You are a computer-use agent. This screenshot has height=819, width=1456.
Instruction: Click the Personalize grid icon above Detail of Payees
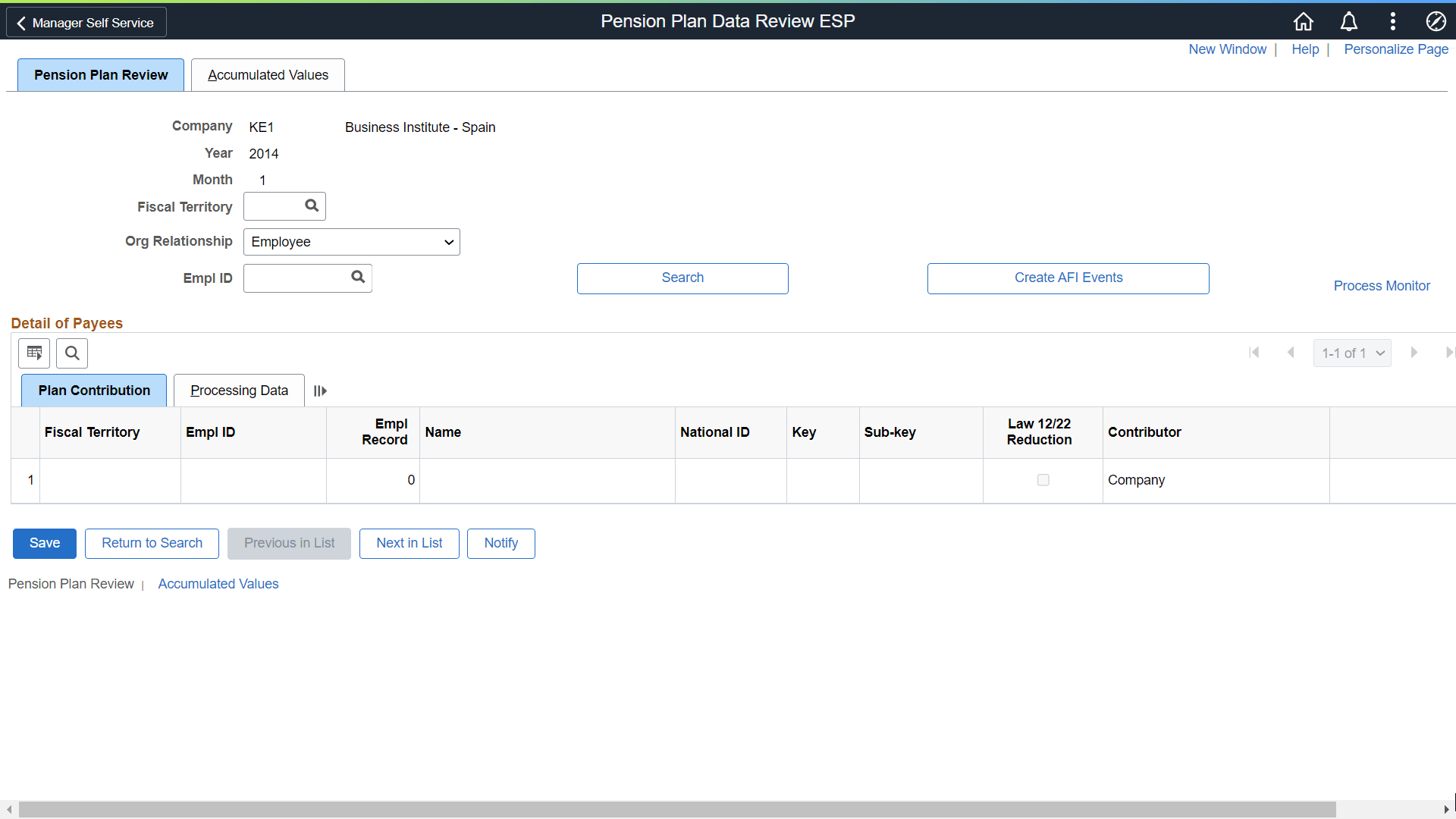pos(33,353)
